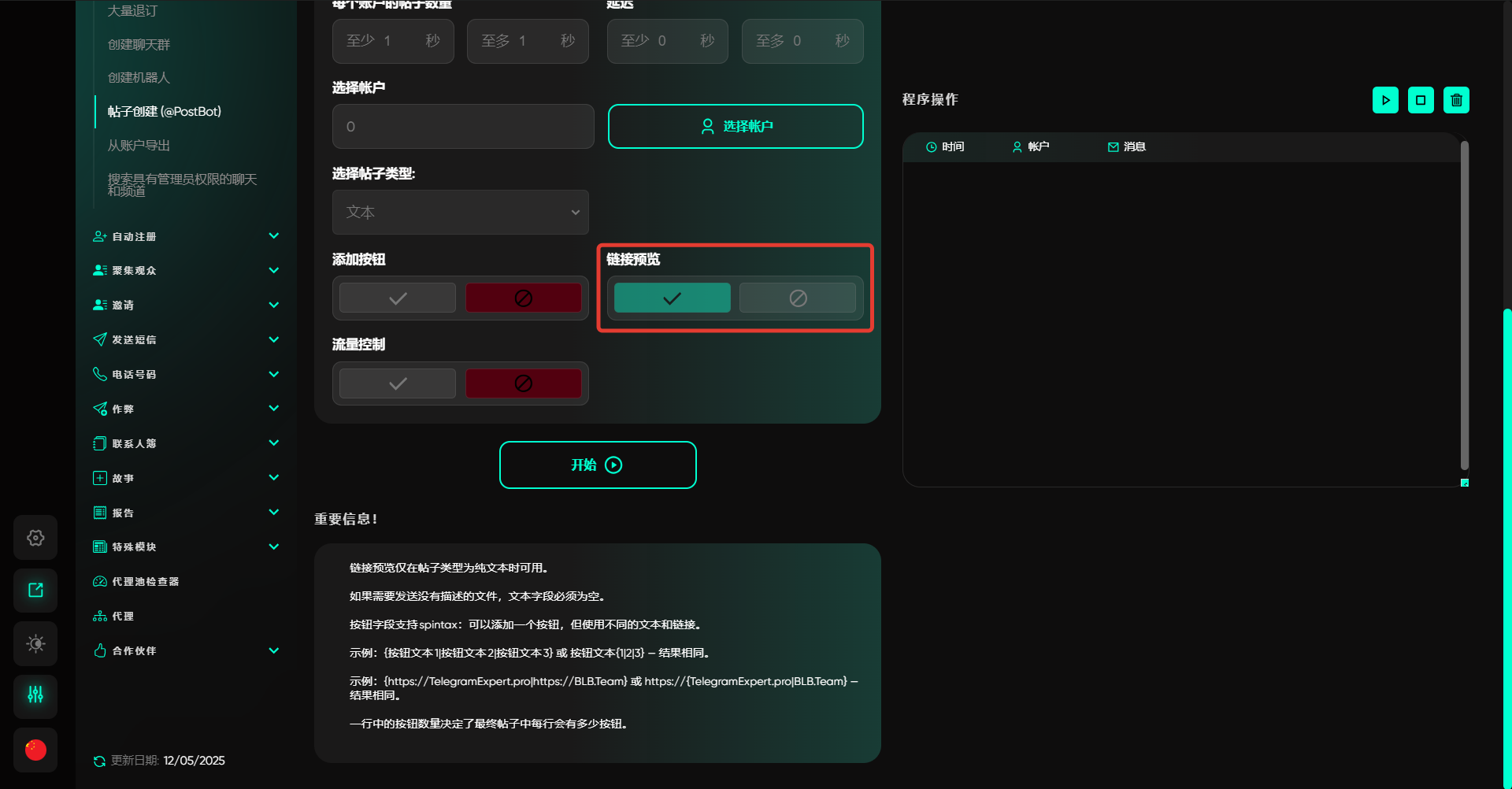The height and width of the screenshot is (789, 1512).
Task: Click the China flag language icon
Action: [35, 750]
